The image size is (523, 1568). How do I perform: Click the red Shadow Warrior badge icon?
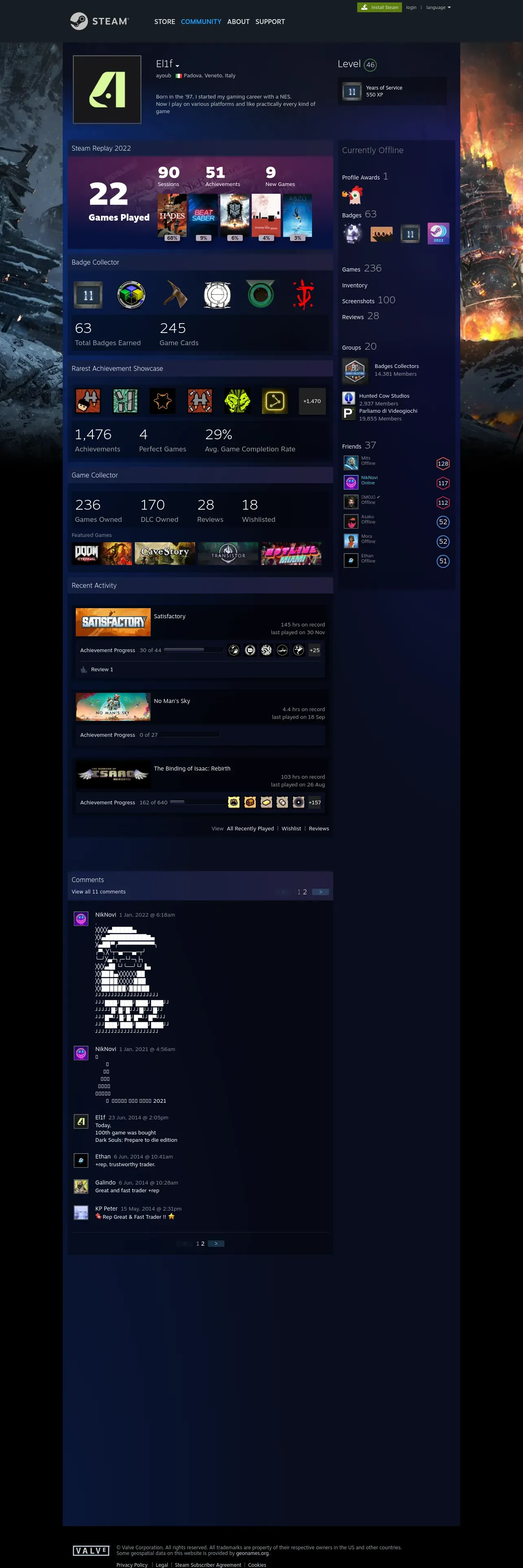coord(303,295)
